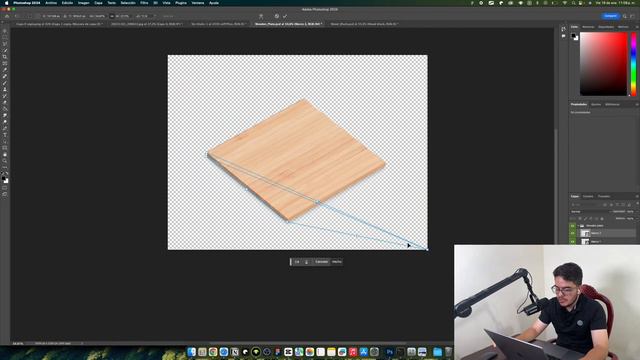Click the hue slider strip
The image size is (640, 360).
coord(633,64)
